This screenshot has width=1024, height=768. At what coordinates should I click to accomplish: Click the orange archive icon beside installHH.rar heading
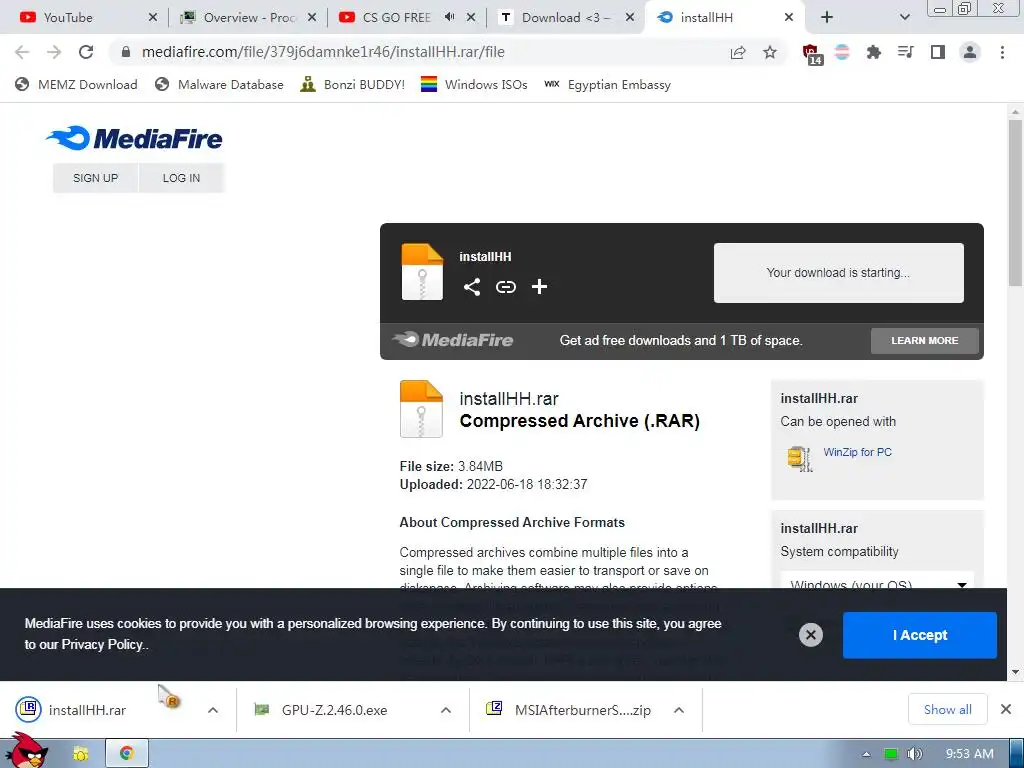(421, 408)
